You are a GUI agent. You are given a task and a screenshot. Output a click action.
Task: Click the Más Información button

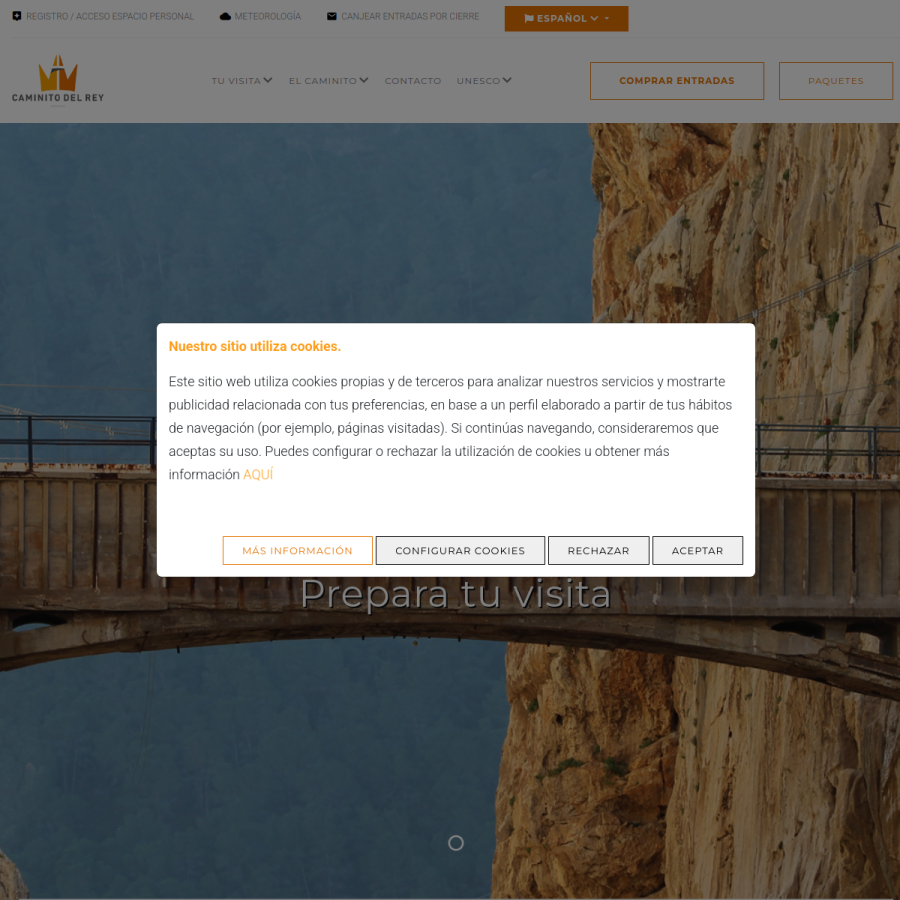297,550
